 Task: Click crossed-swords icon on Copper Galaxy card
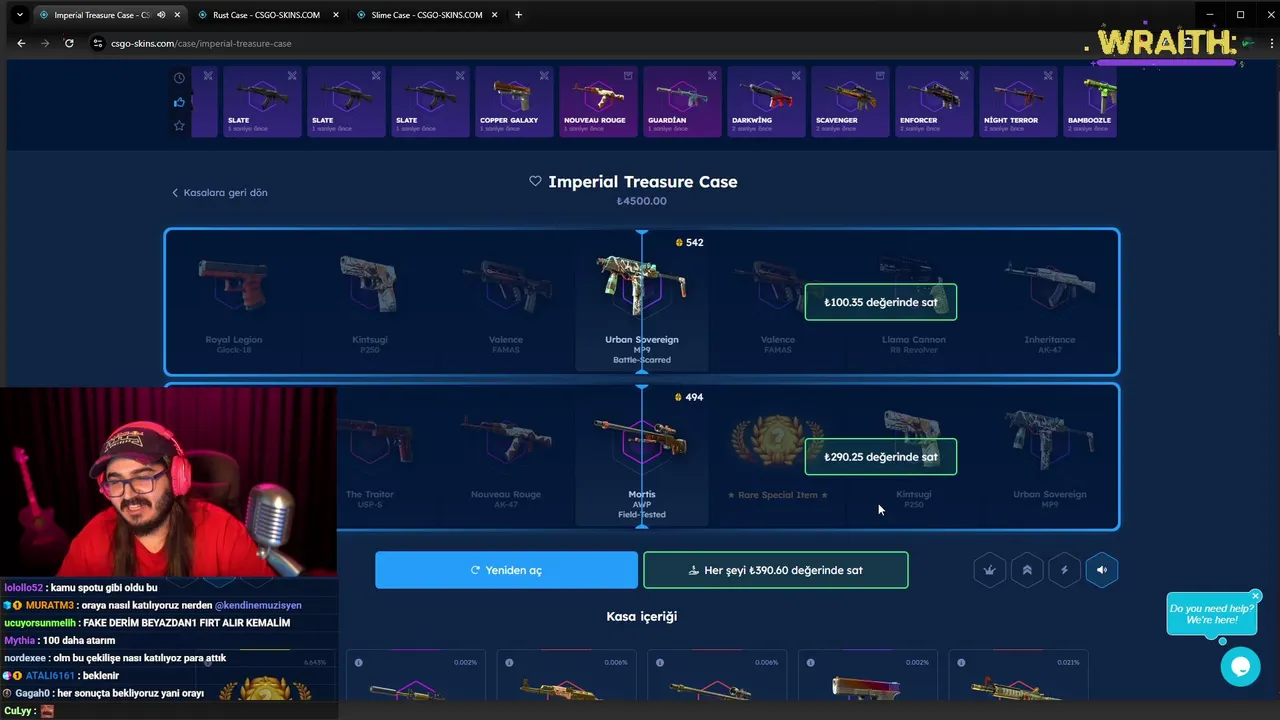(544, 75)
